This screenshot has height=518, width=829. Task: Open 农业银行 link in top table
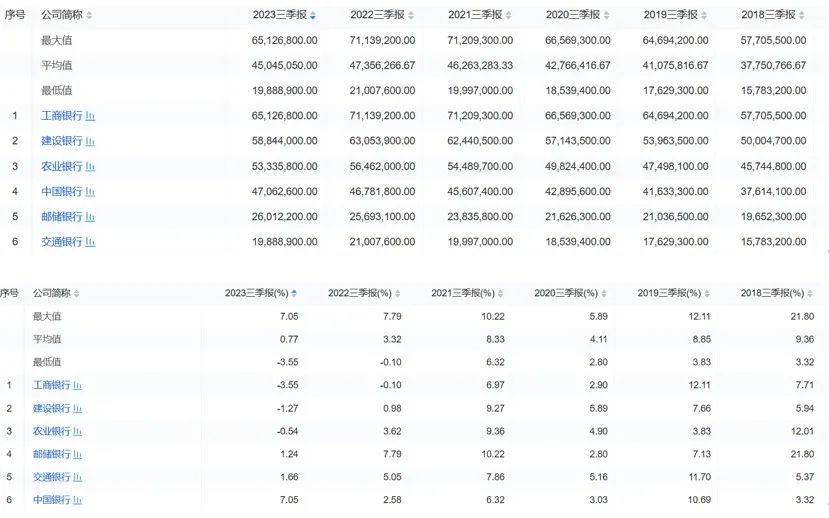coord(62,166)
